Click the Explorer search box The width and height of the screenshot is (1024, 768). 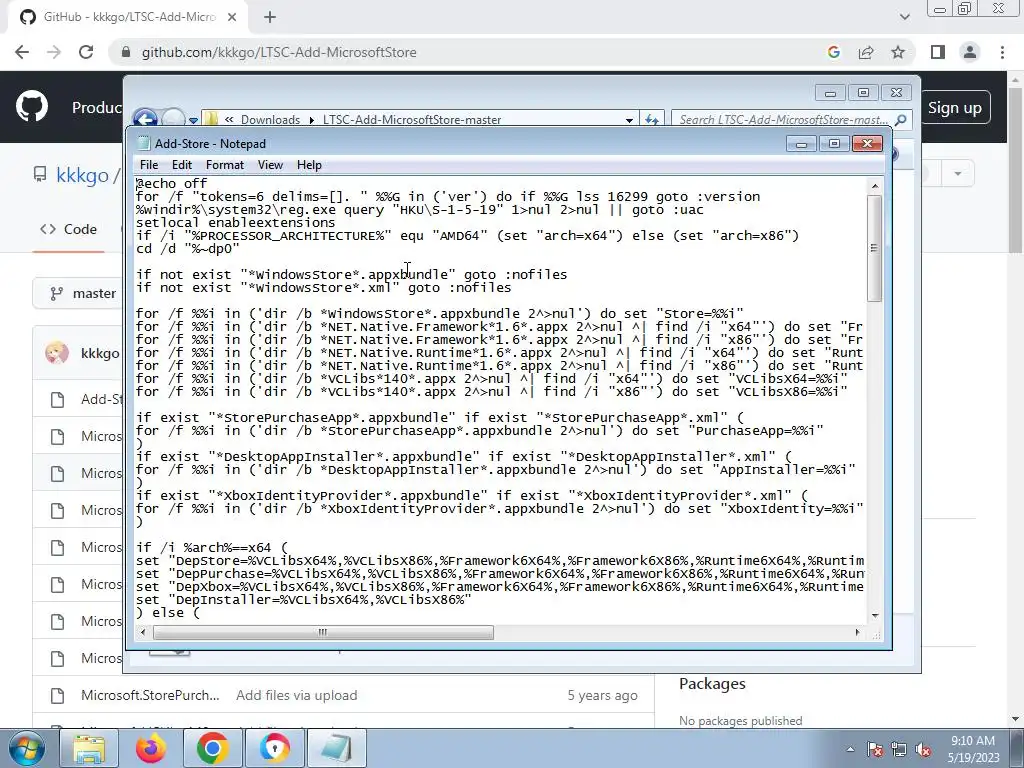click(x=783, y=120)
